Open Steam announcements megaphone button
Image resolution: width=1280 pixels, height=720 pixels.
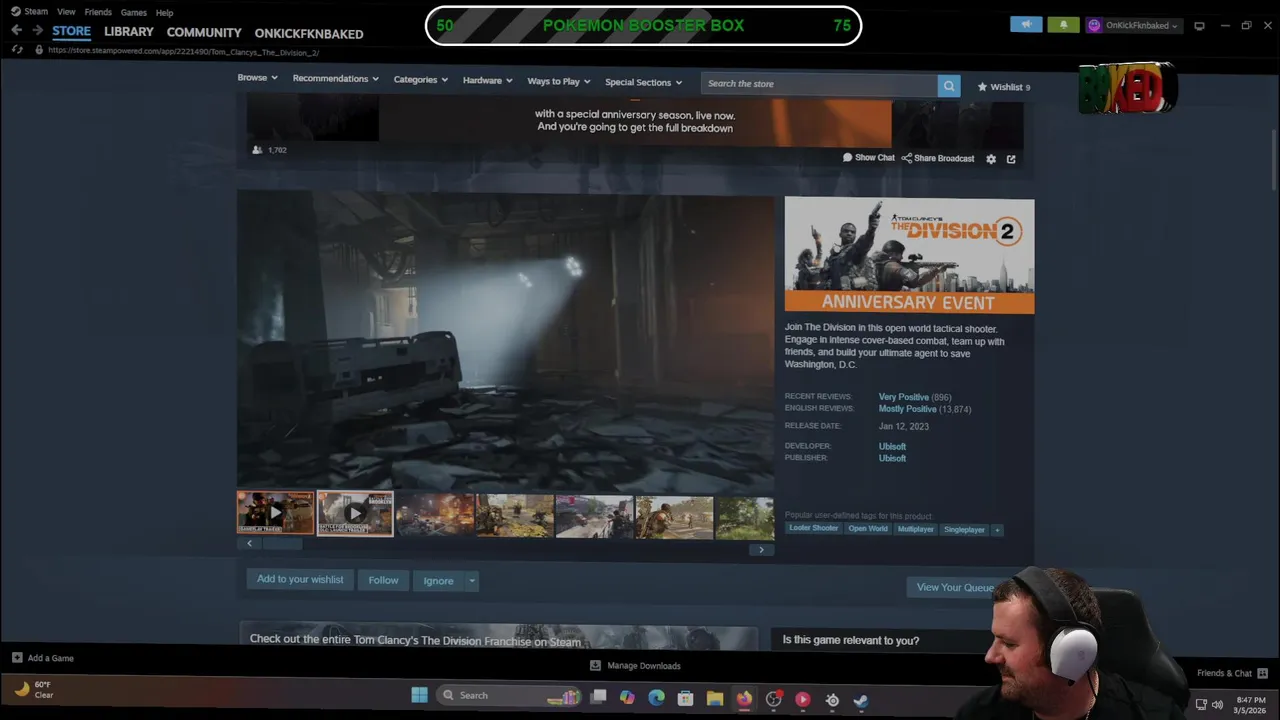tap(1026, 25)
